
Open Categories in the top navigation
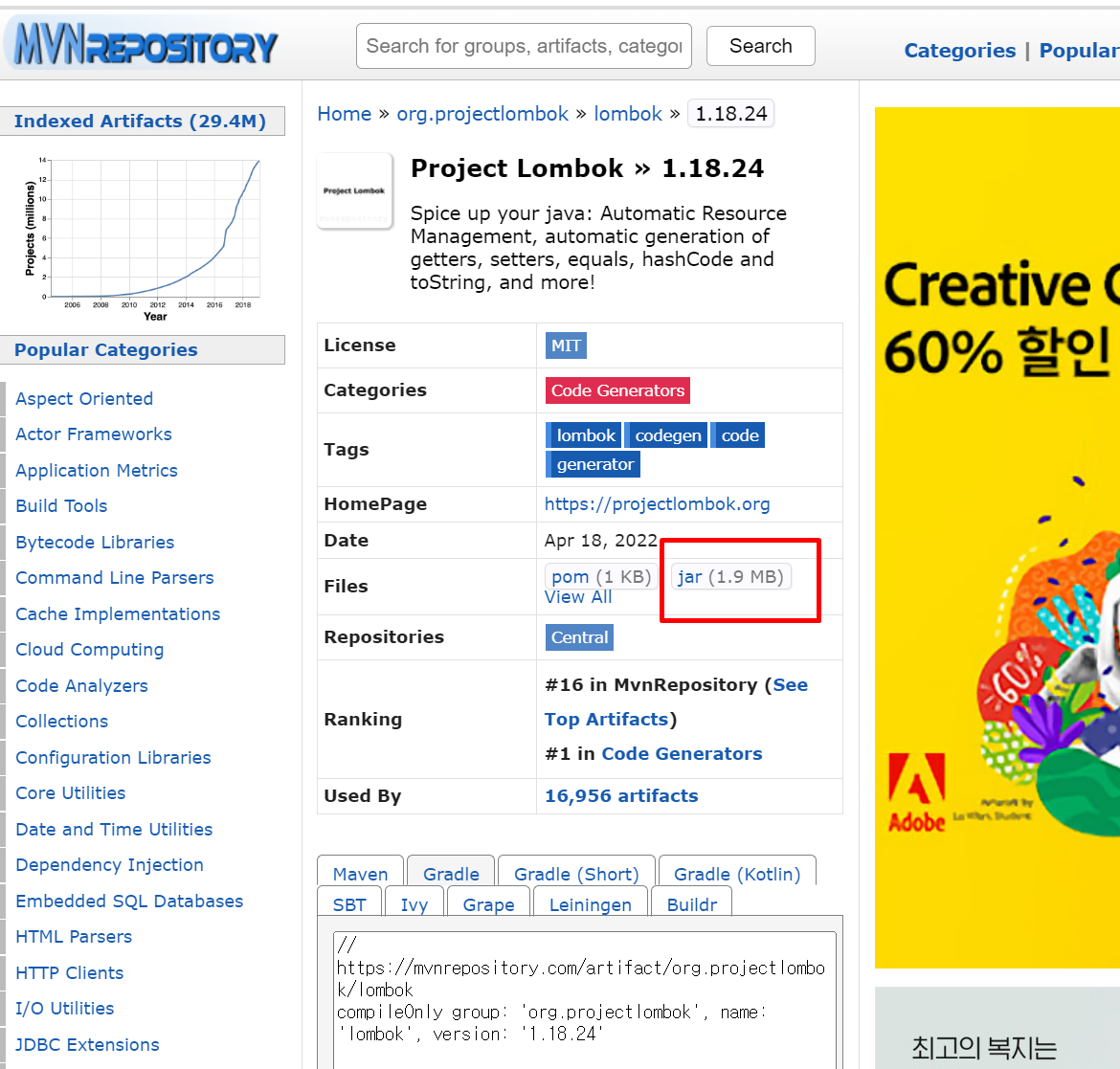(959, 50)
